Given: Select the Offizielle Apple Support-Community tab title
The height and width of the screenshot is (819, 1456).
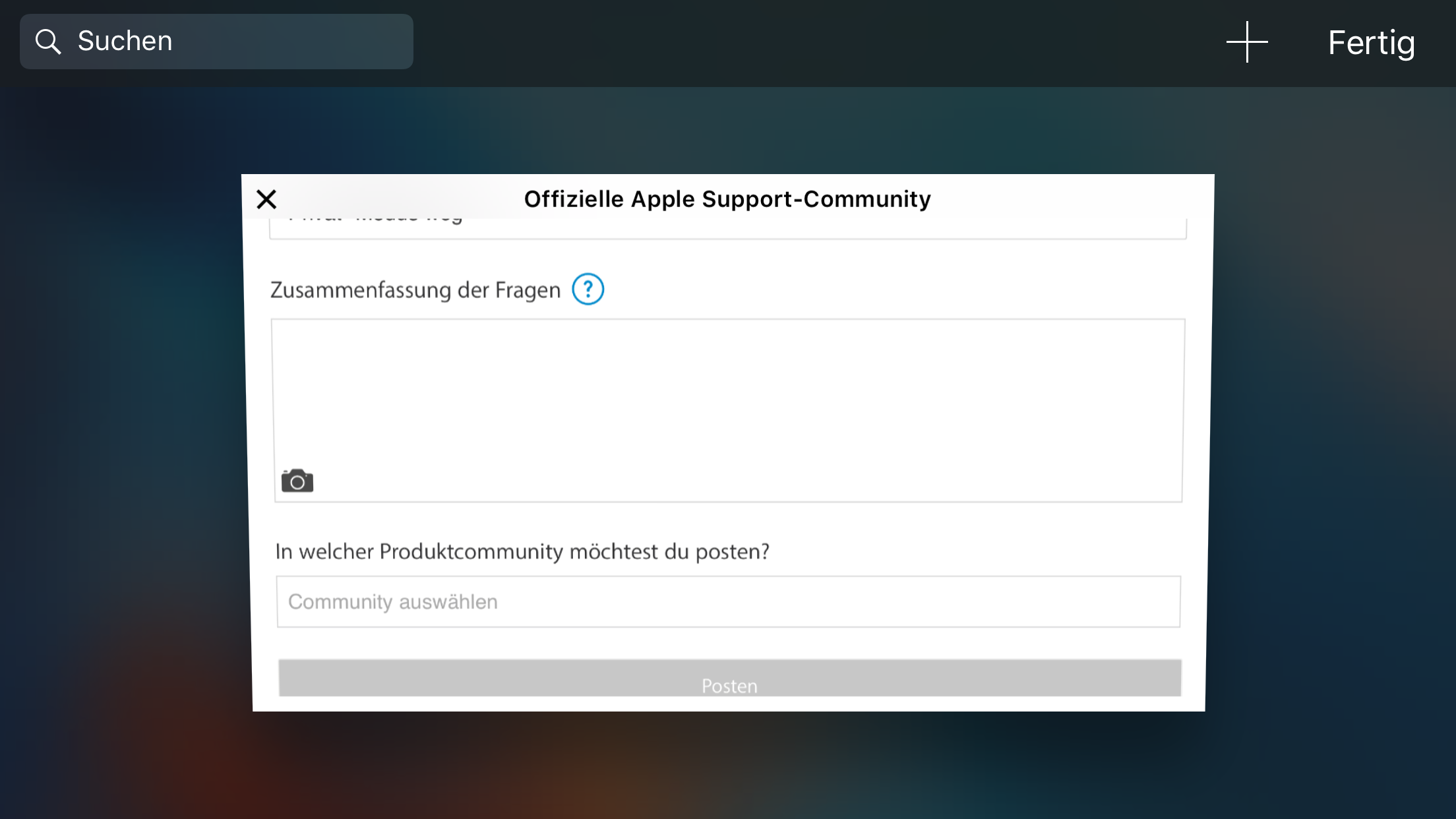Looking at the screenshot, I should click(x=727, y=199).
